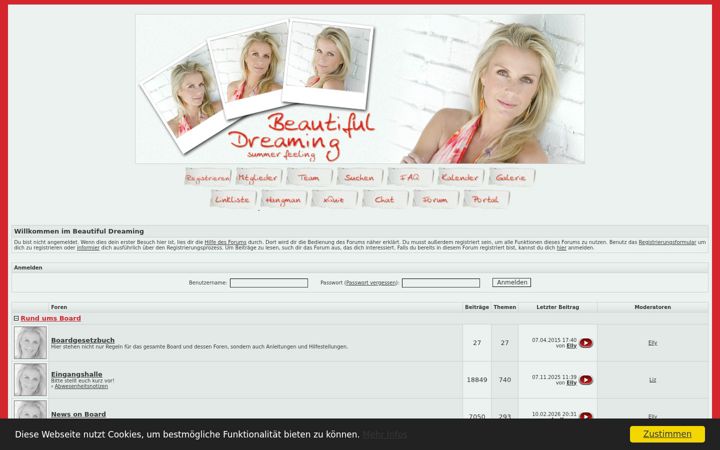
Task: Click the Themen count 740
Action: [505, 380]
